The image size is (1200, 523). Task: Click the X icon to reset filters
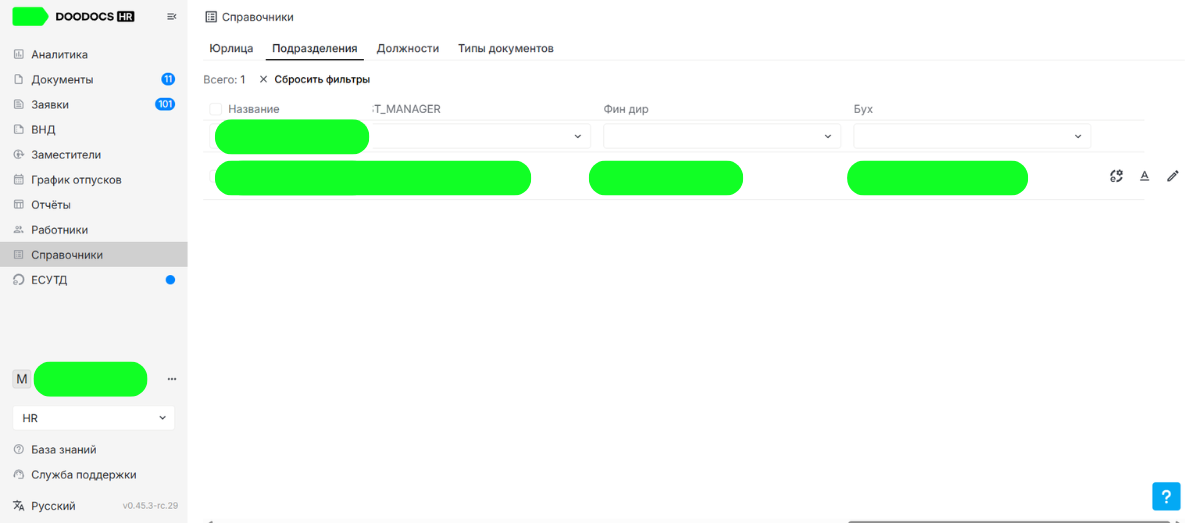tap(264, 79)
